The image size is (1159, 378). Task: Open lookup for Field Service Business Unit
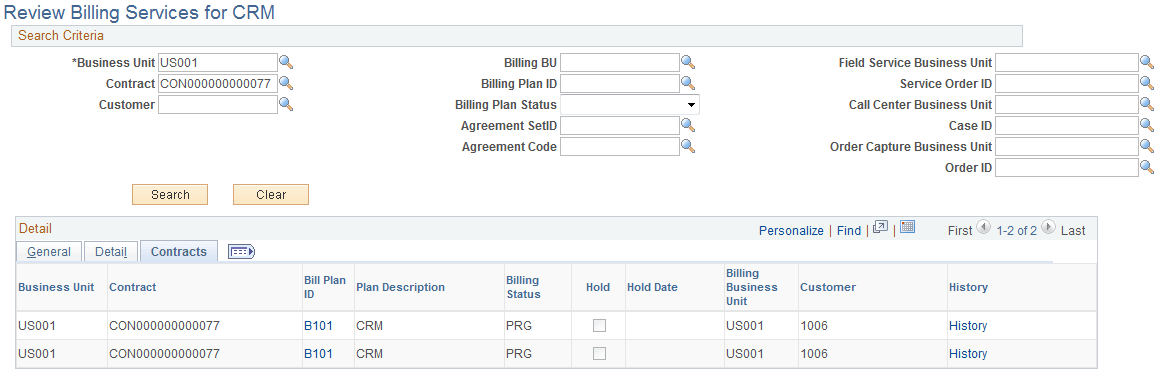pos(1147,63)
